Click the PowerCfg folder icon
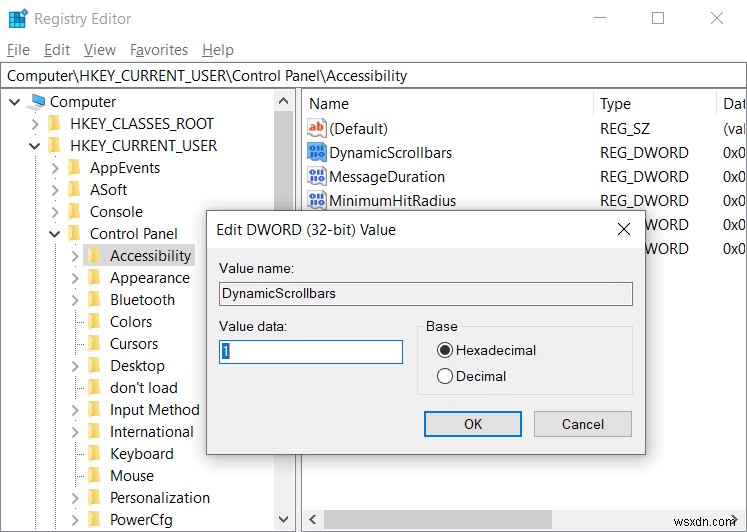 tap(94, 520)
